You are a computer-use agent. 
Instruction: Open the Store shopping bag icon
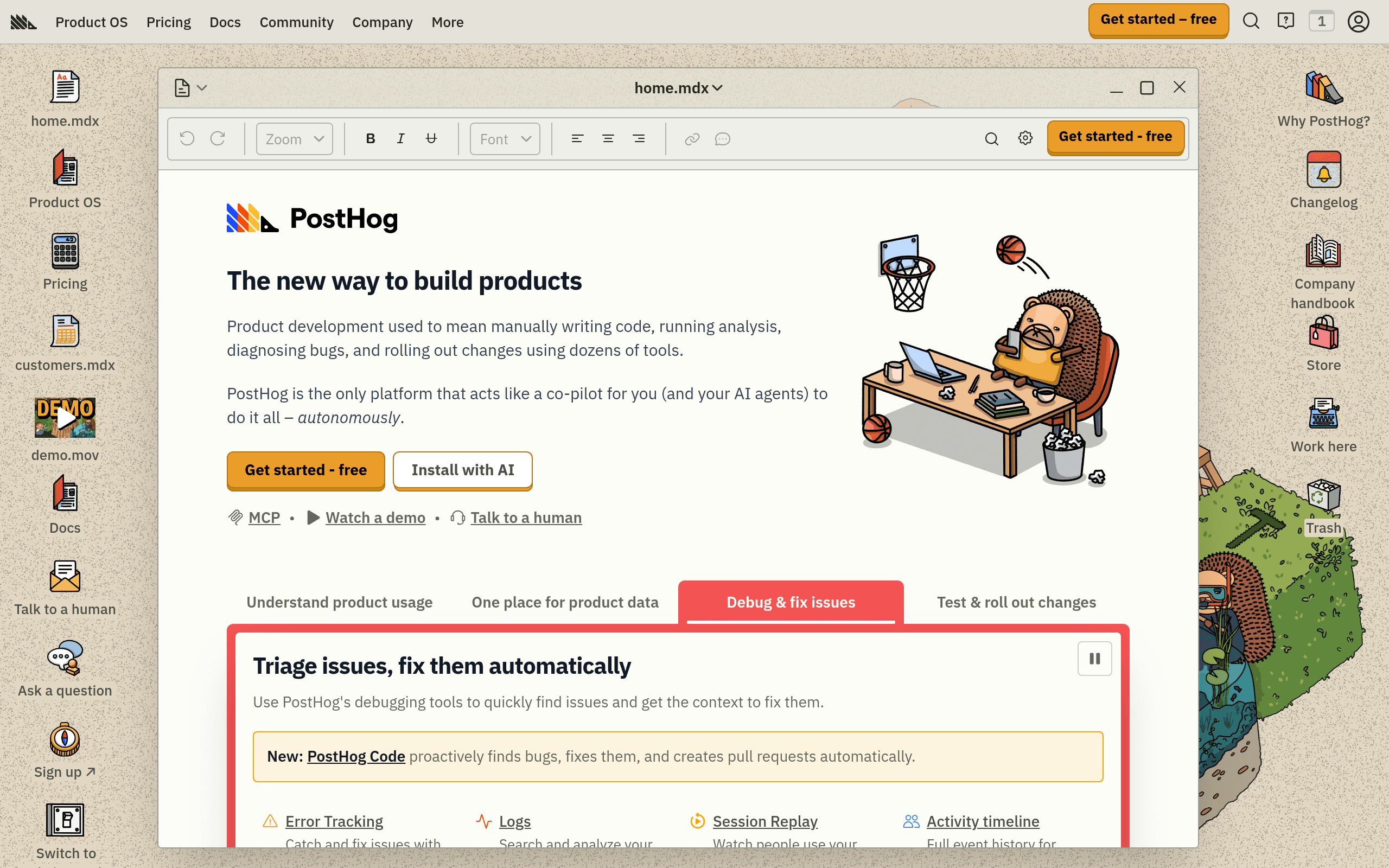pyautogui.click(x=1323, y=333)
